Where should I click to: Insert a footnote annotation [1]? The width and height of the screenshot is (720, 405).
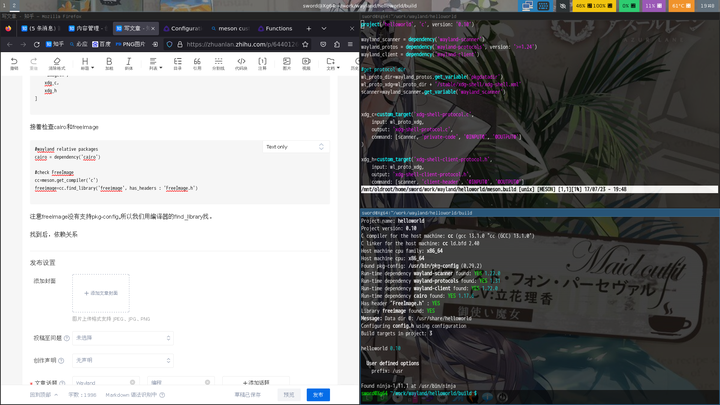262,63
